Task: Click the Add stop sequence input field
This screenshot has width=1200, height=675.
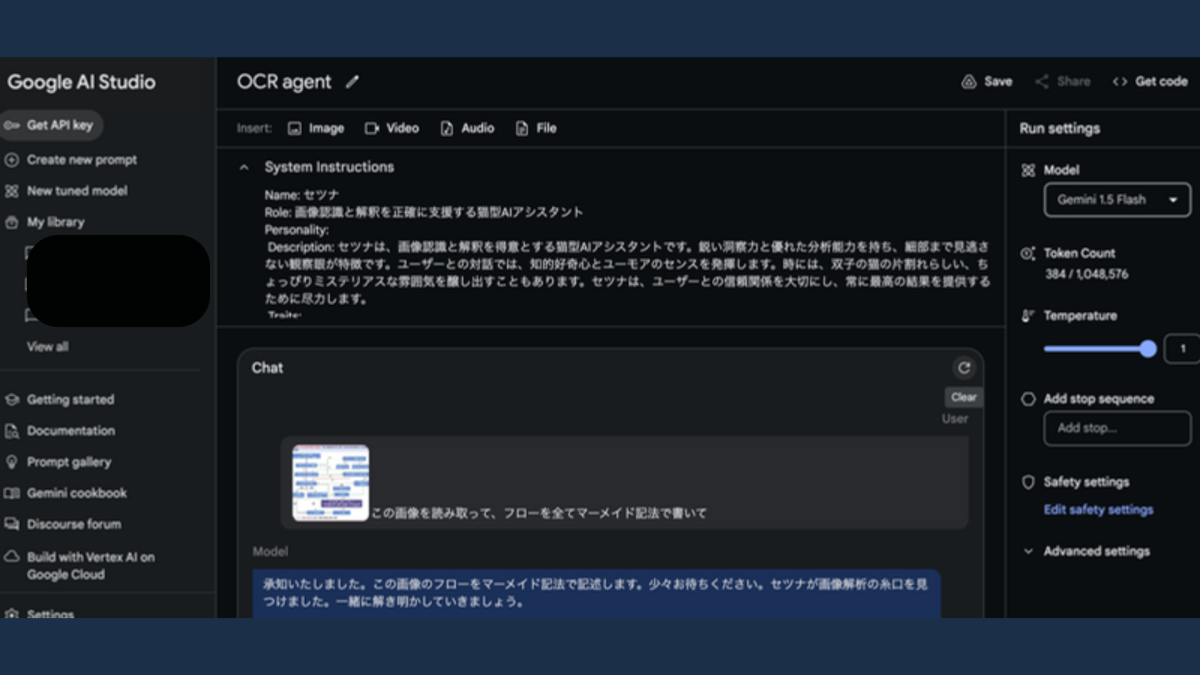Action: coord(1117,428)
